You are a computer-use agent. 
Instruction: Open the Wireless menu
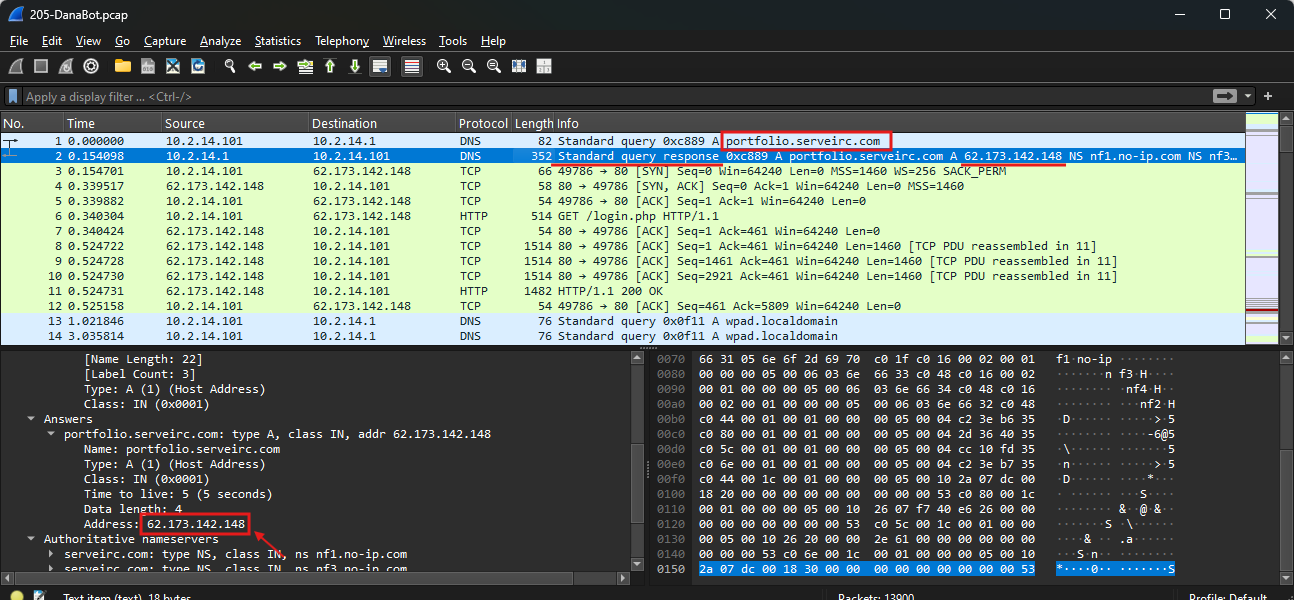(404, 41)
